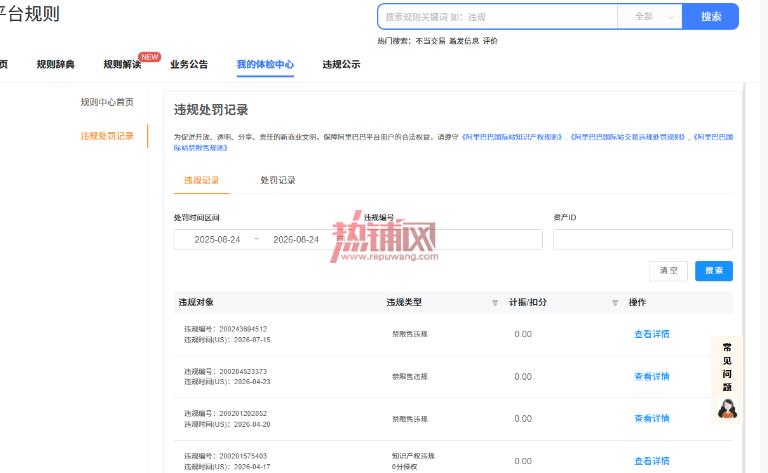Screen dimensions: 768x473
Task: Click the 资产ID input field
Action: coord(643,239)
